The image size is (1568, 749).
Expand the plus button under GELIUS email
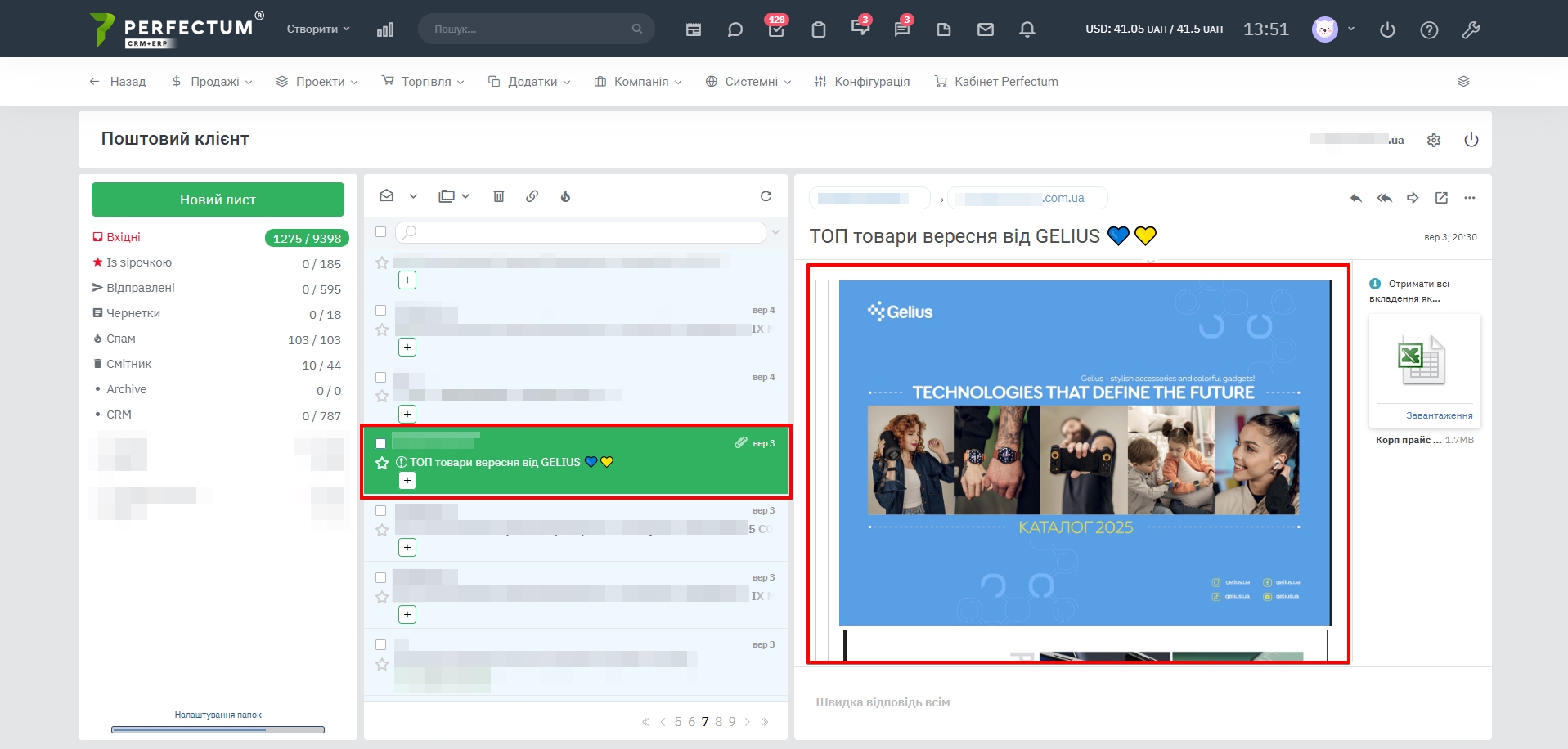click(x=407, y=481)
